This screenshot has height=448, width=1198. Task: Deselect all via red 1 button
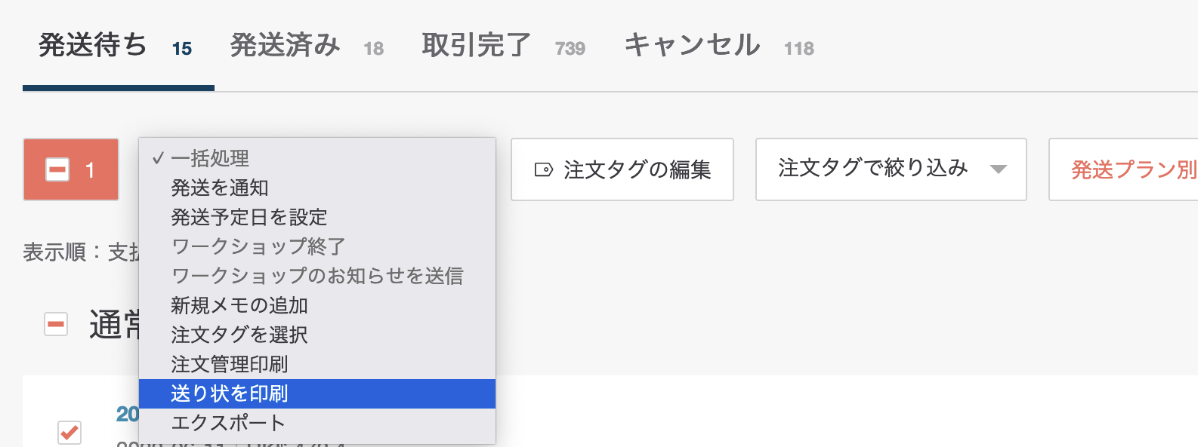tap(71, 170)
